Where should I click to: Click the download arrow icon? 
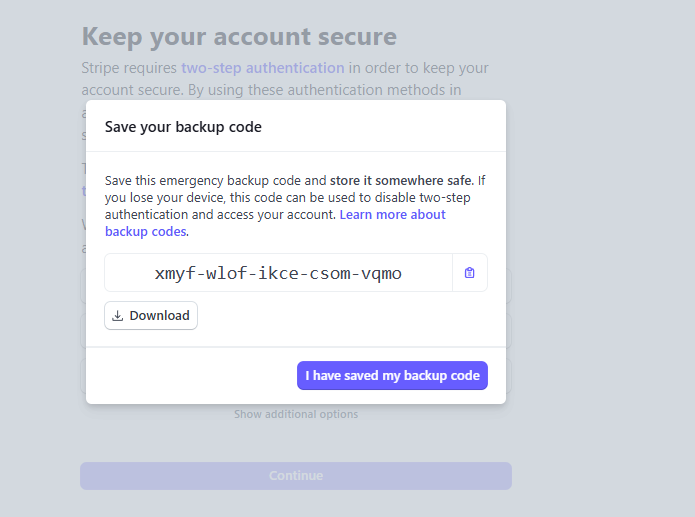point(118,316)
